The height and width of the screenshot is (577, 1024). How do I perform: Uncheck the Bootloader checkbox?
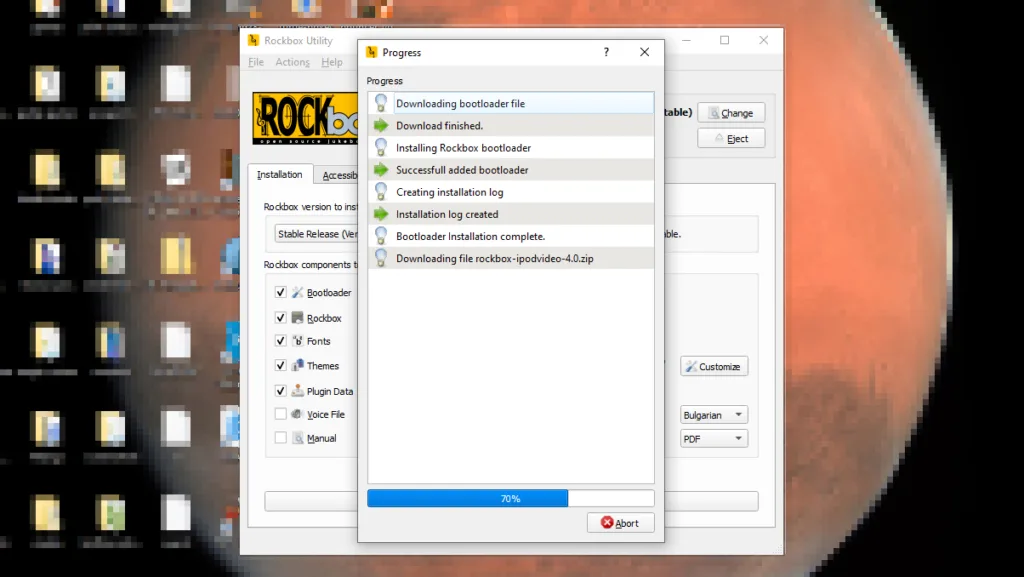281,292
